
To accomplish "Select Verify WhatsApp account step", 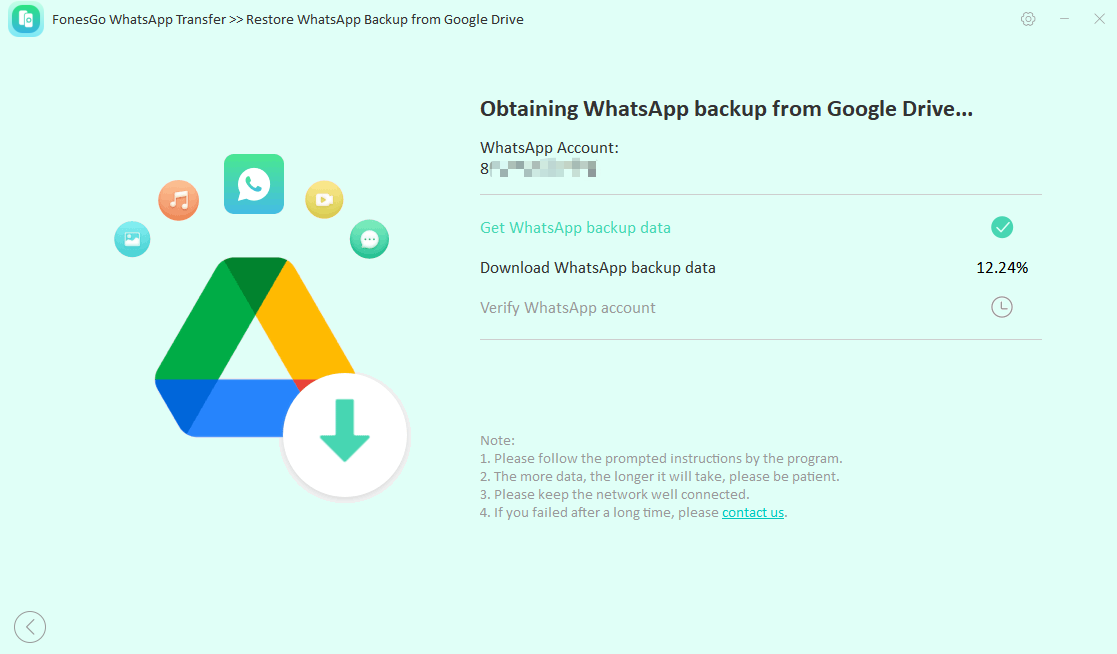I will point(568,308).
